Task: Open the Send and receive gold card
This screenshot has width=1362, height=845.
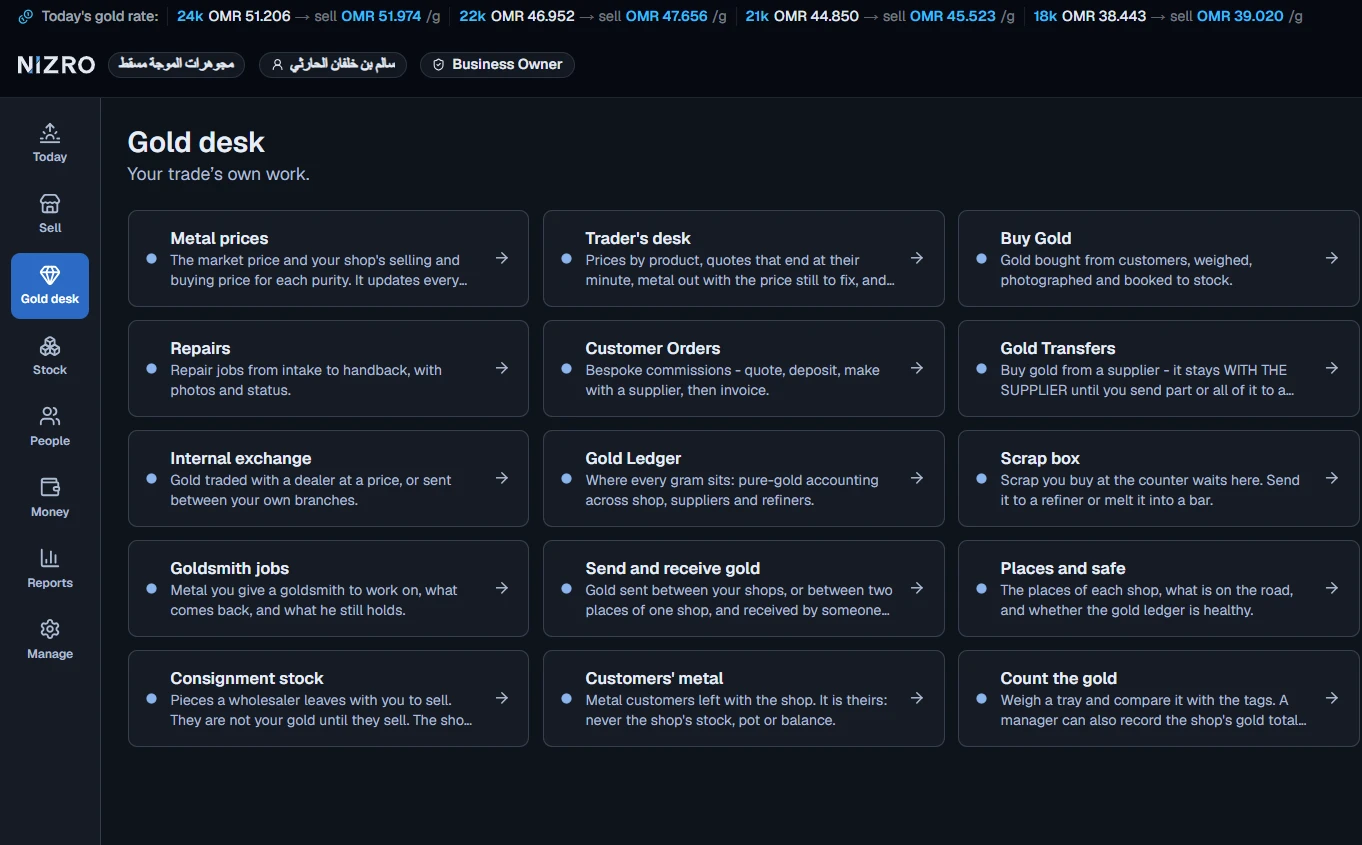Action: click(743, 588)
